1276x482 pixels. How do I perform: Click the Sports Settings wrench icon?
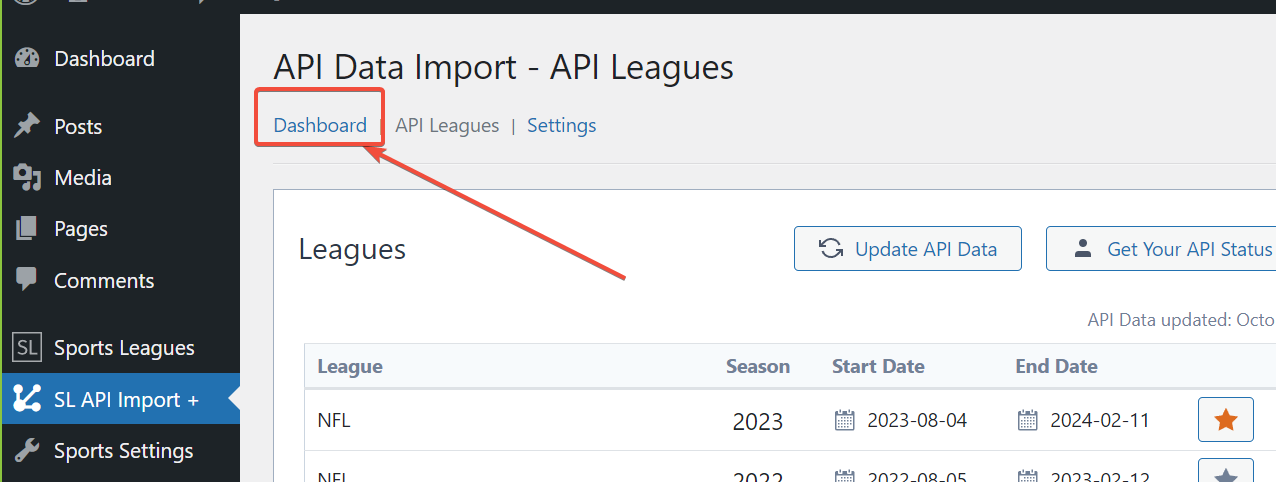click(x=27, y=450)
